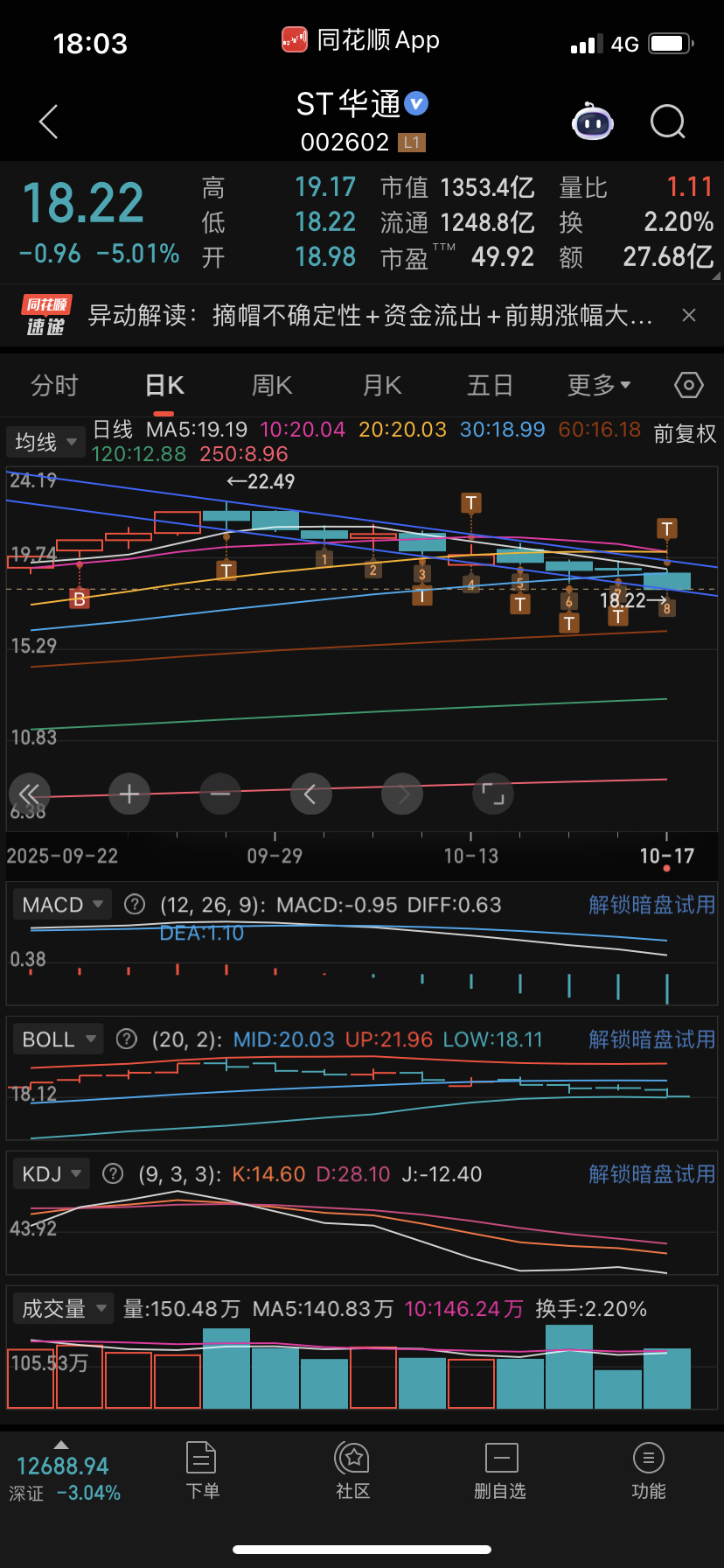Move chart left with previous arrow
This screenshot has width=724, height=1568.
pos(311,794)
